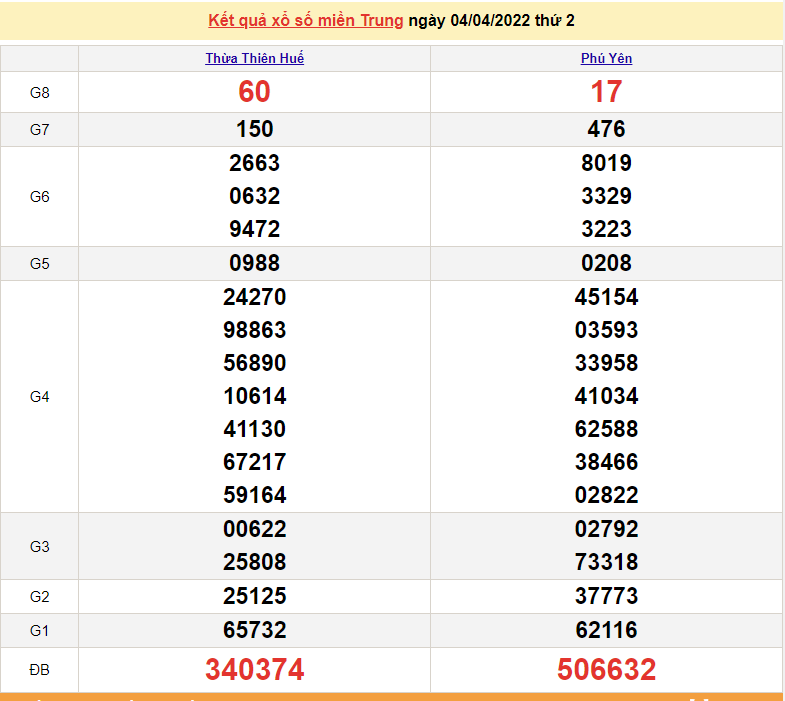Click the red G8 number 60
The height and width of the screenshot is (701, 785).
[x=254, y=92]
